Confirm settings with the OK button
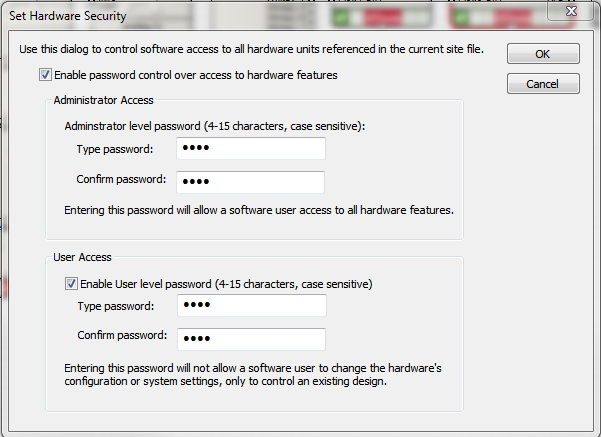This screenshot has width=601, height=437. coord(543,54)
